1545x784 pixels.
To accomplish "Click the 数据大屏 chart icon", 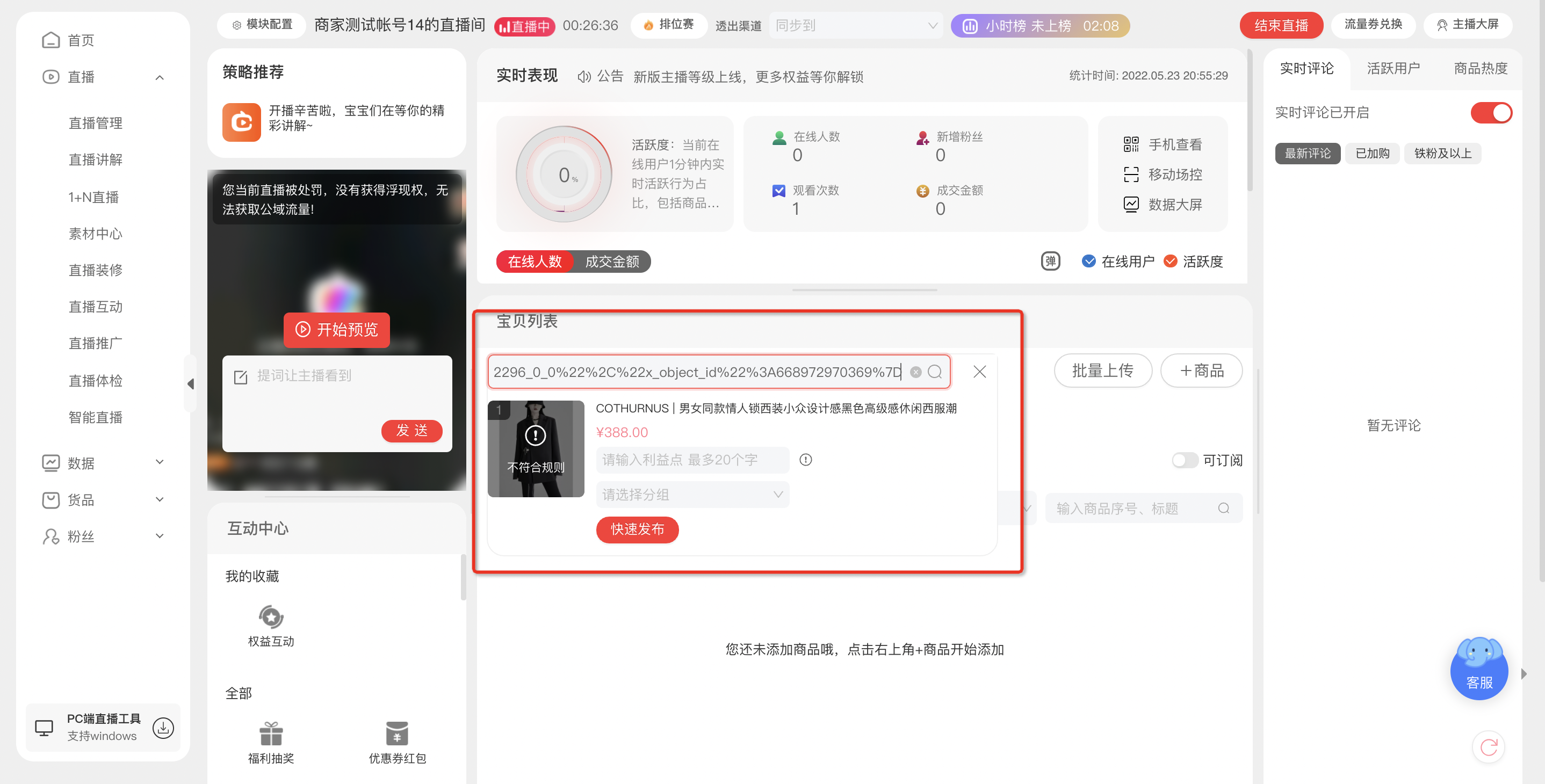I will (1131, 205).
